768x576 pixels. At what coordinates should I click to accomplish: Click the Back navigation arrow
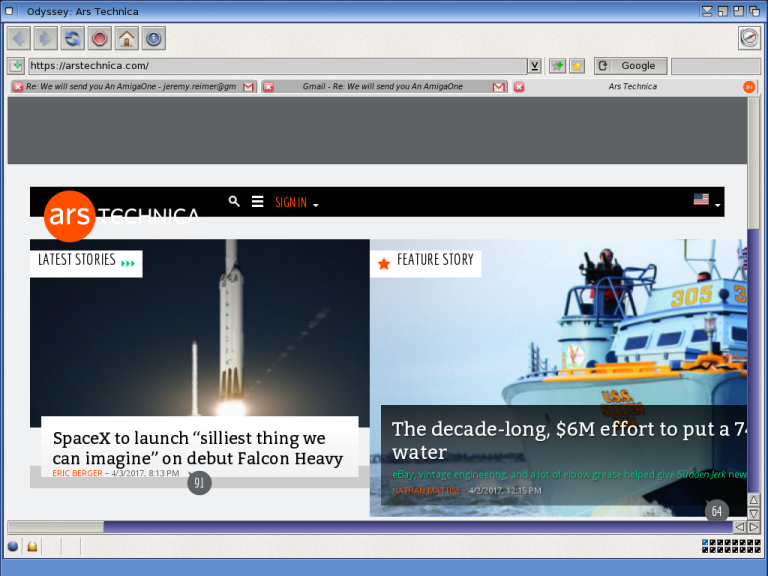coord(19,39)
